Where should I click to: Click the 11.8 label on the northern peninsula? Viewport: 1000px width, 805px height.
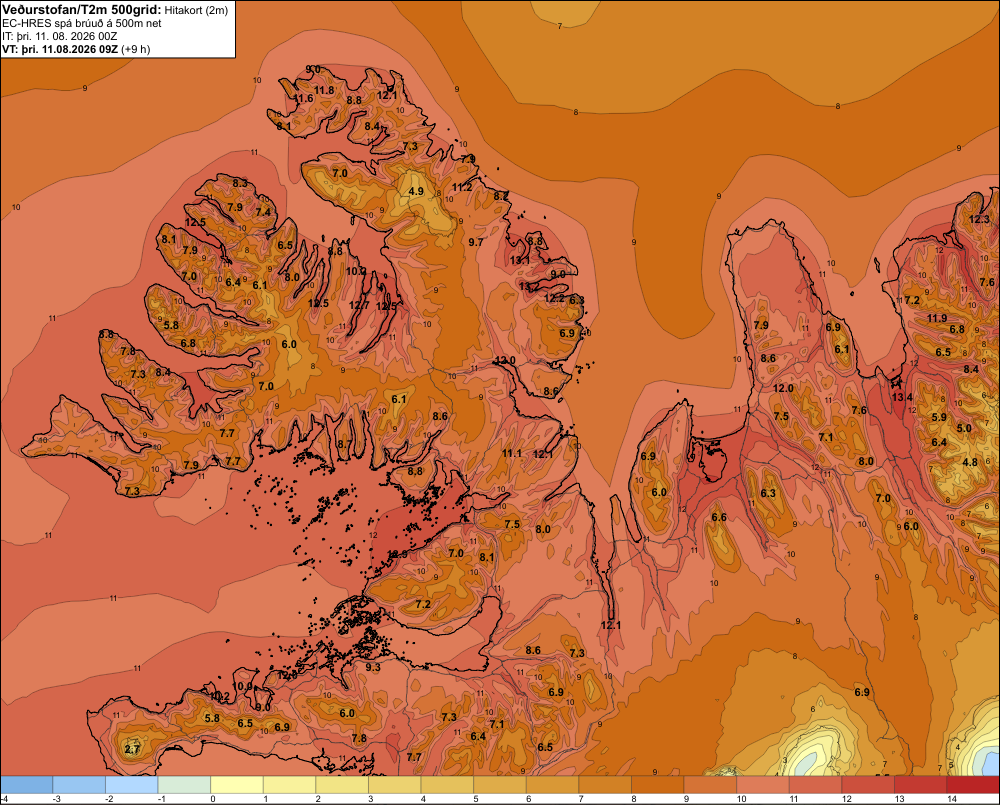(x=324, y=91)
